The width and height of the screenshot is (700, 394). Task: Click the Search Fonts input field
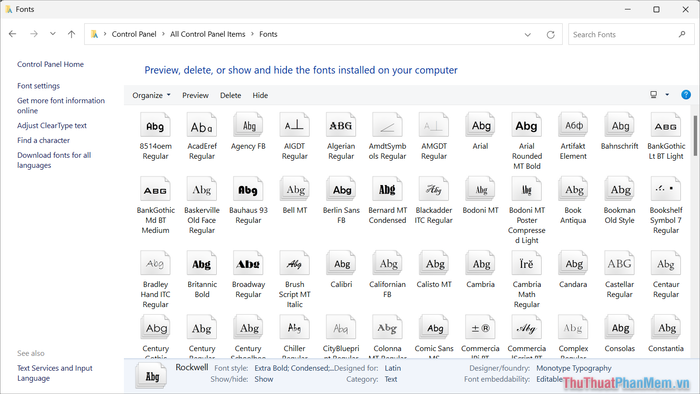click(x=625, y=34)
